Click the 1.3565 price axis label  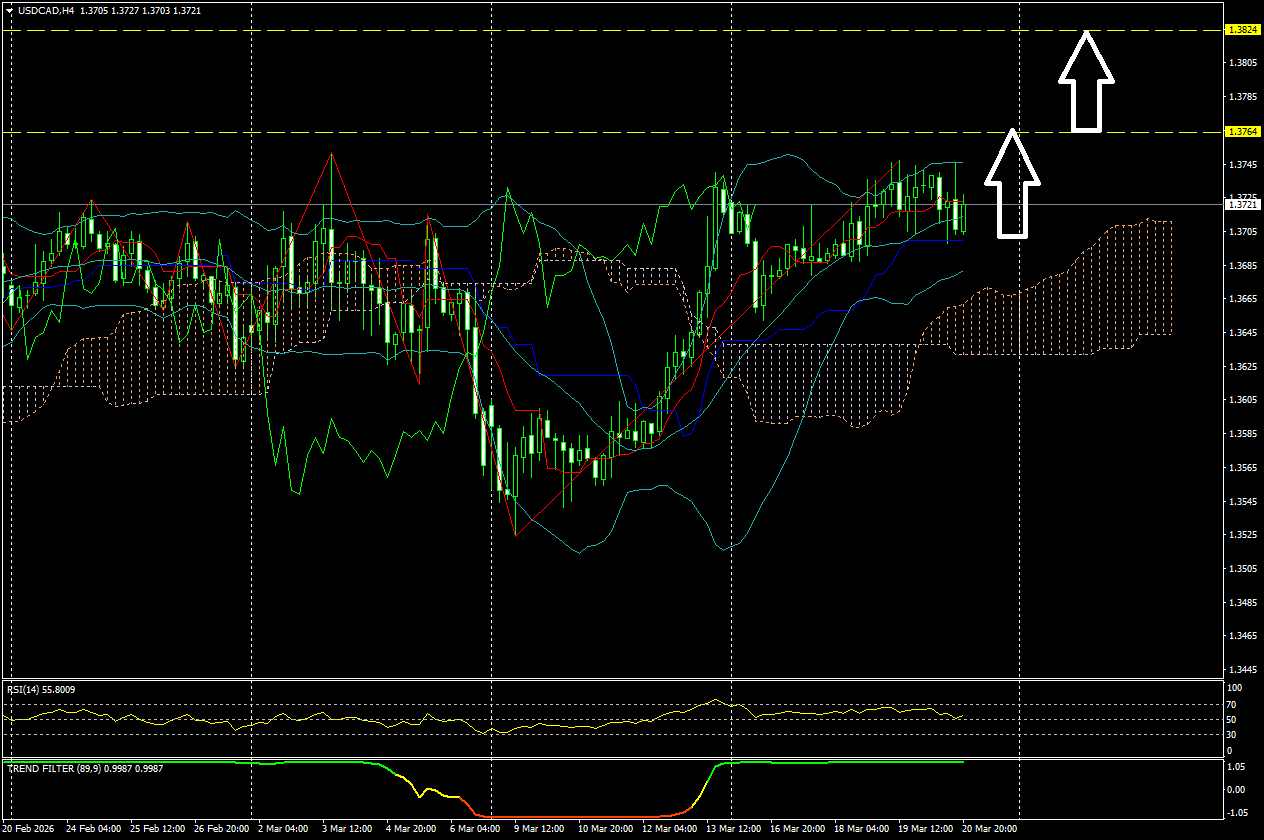(1242, 468)
